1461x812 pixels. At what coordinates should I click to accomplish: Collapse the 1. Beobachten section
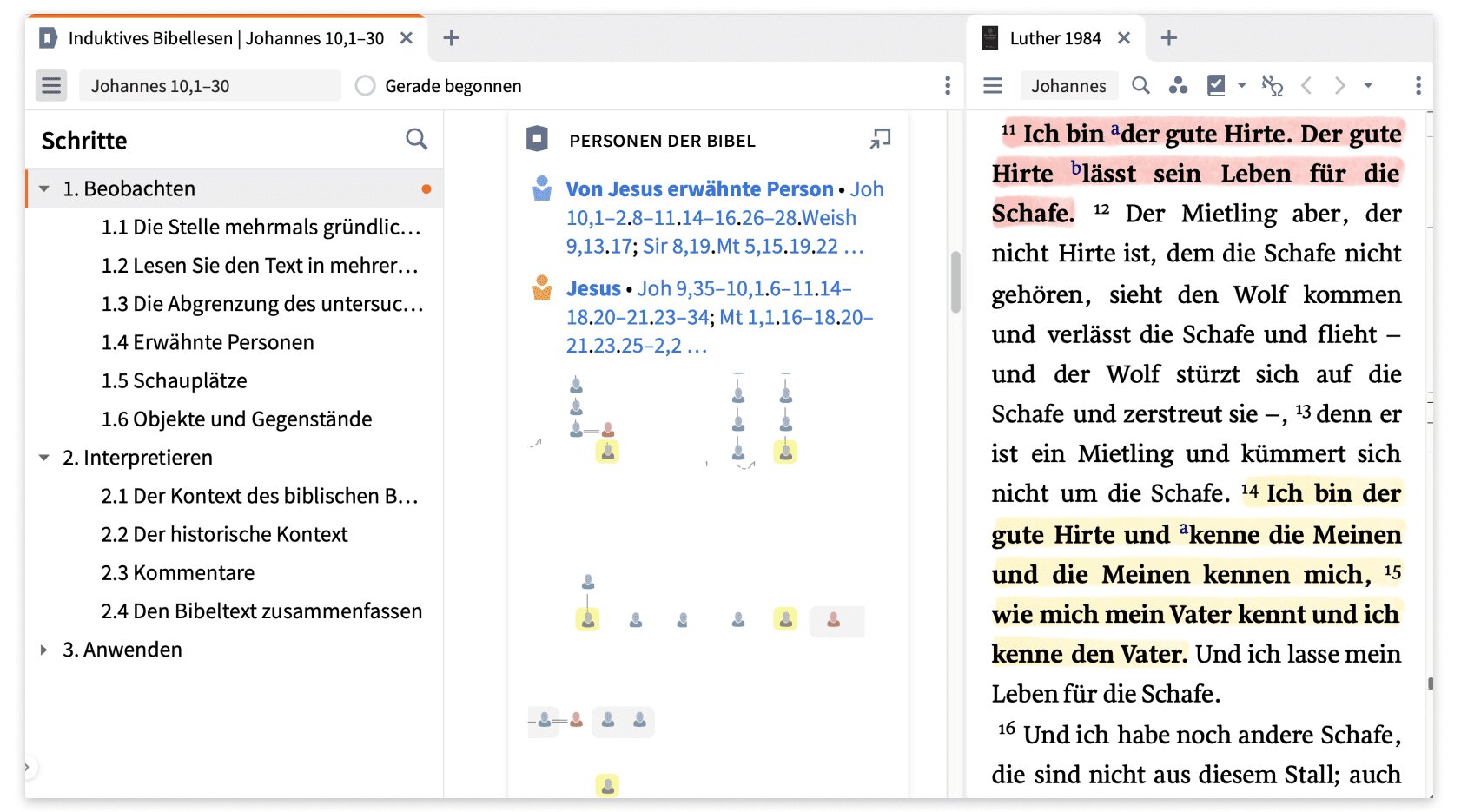click(x=44, y=188)
